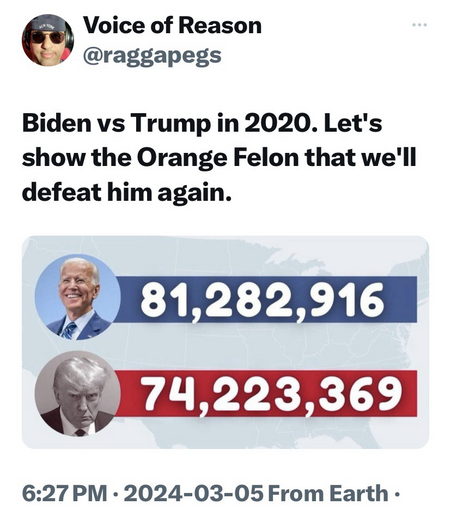
Task: Open the @raggapegs handle link
Action: click(152, 56)
